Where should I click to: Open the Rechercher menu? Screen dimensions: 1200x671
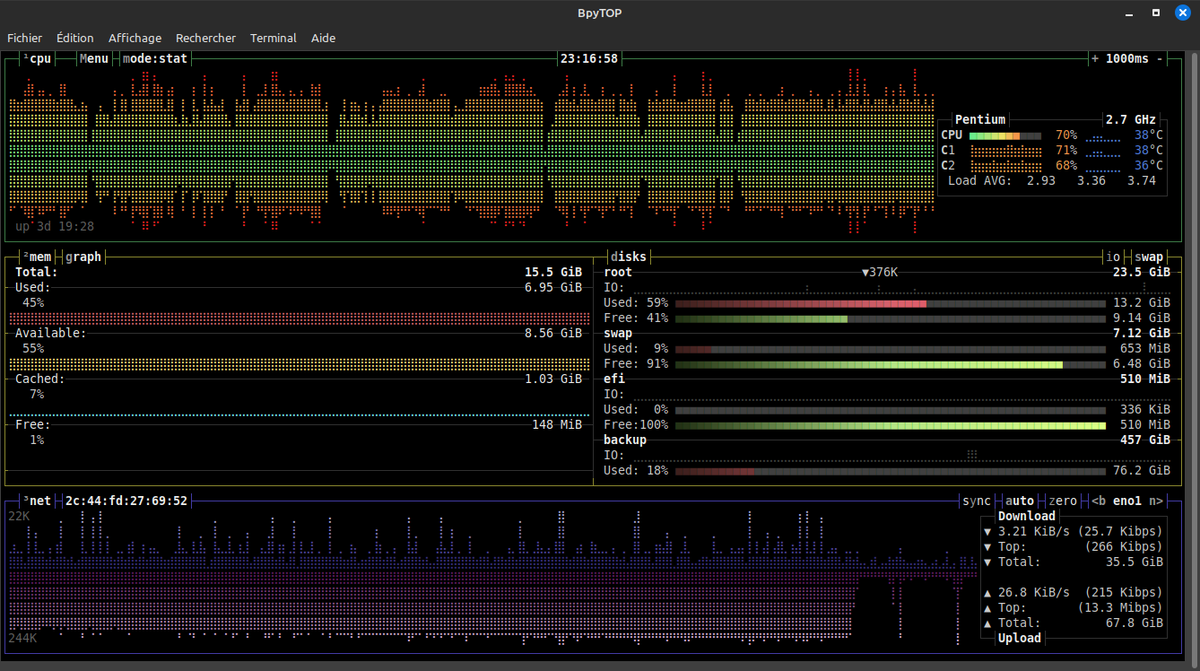(x=206, y=38)
